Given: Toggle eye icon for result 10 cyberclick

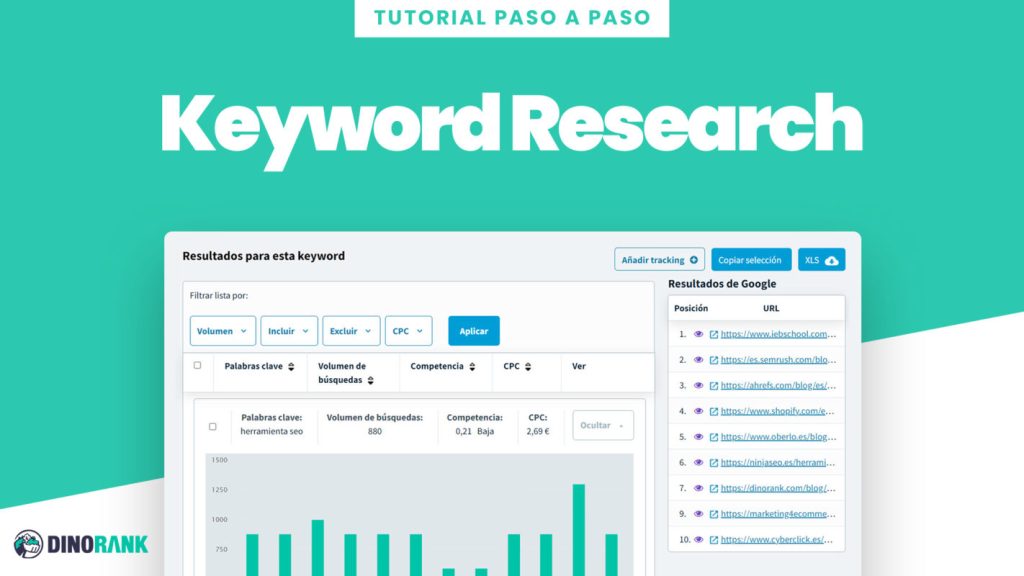Looking at the screenshot, I should point(698,539).
